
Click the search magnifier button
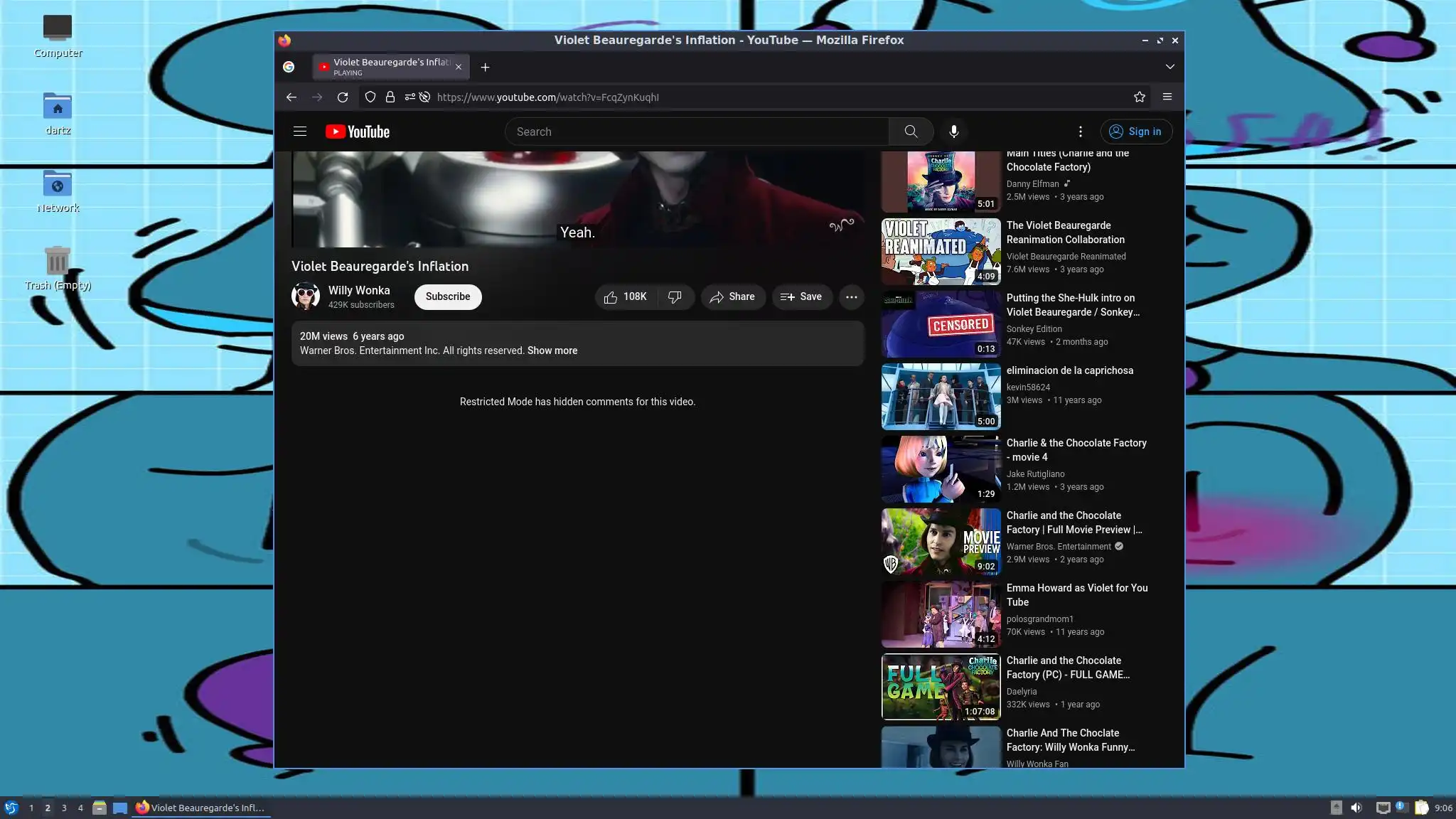tap(911, 132)
